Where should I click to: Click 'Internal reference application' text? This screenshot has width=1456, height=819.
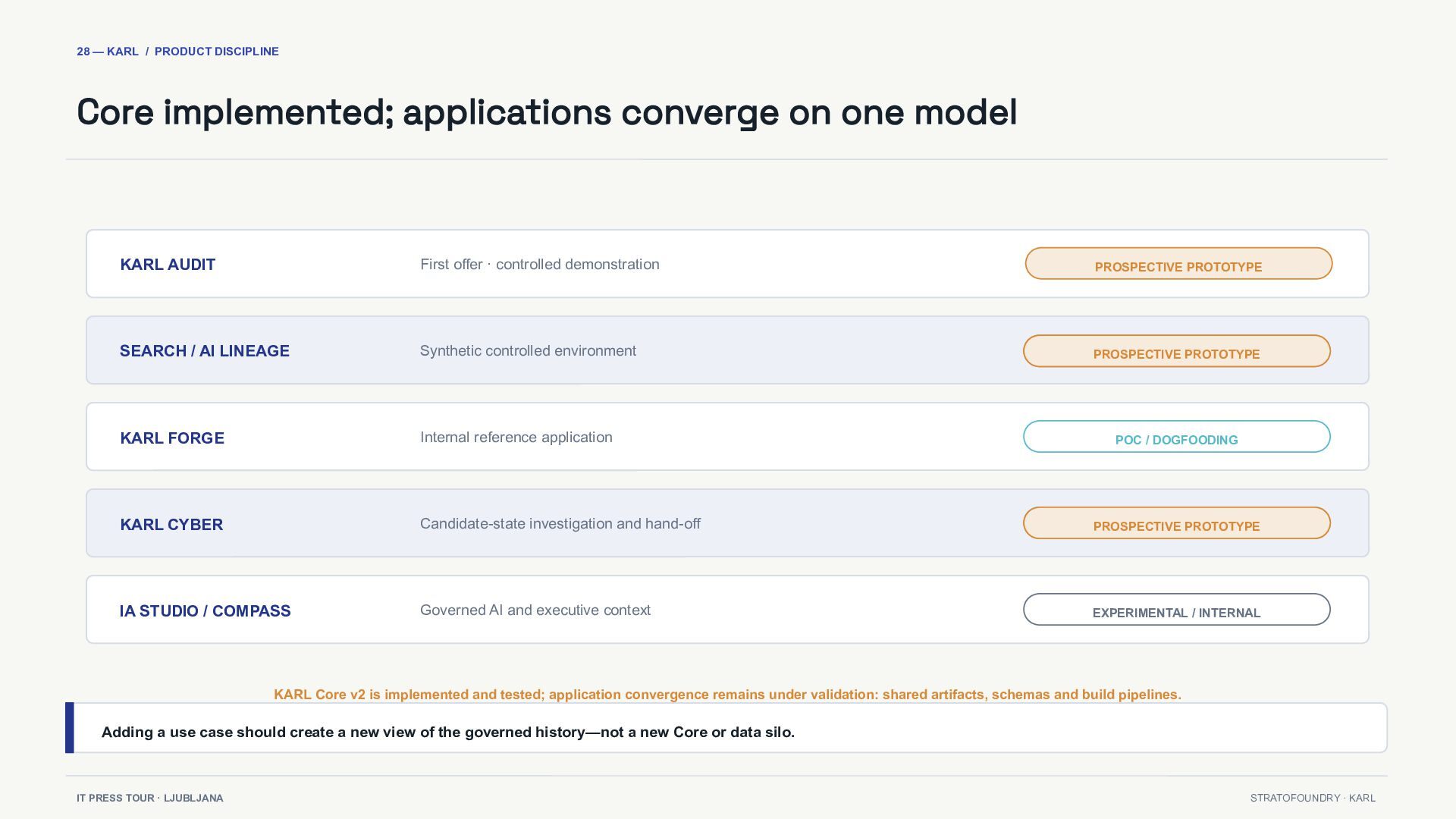(516, 438)
